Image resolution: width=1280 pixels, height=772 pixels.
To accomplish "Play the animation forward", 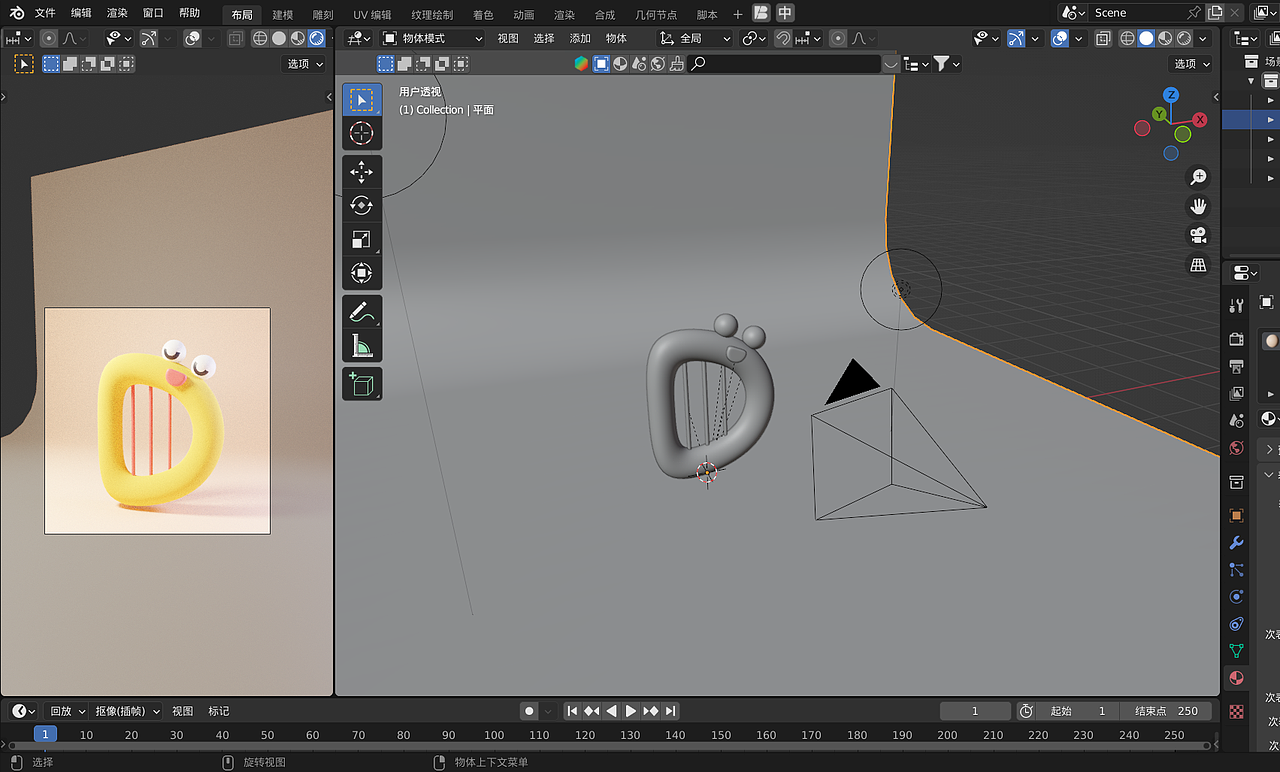I will (631, 711).
